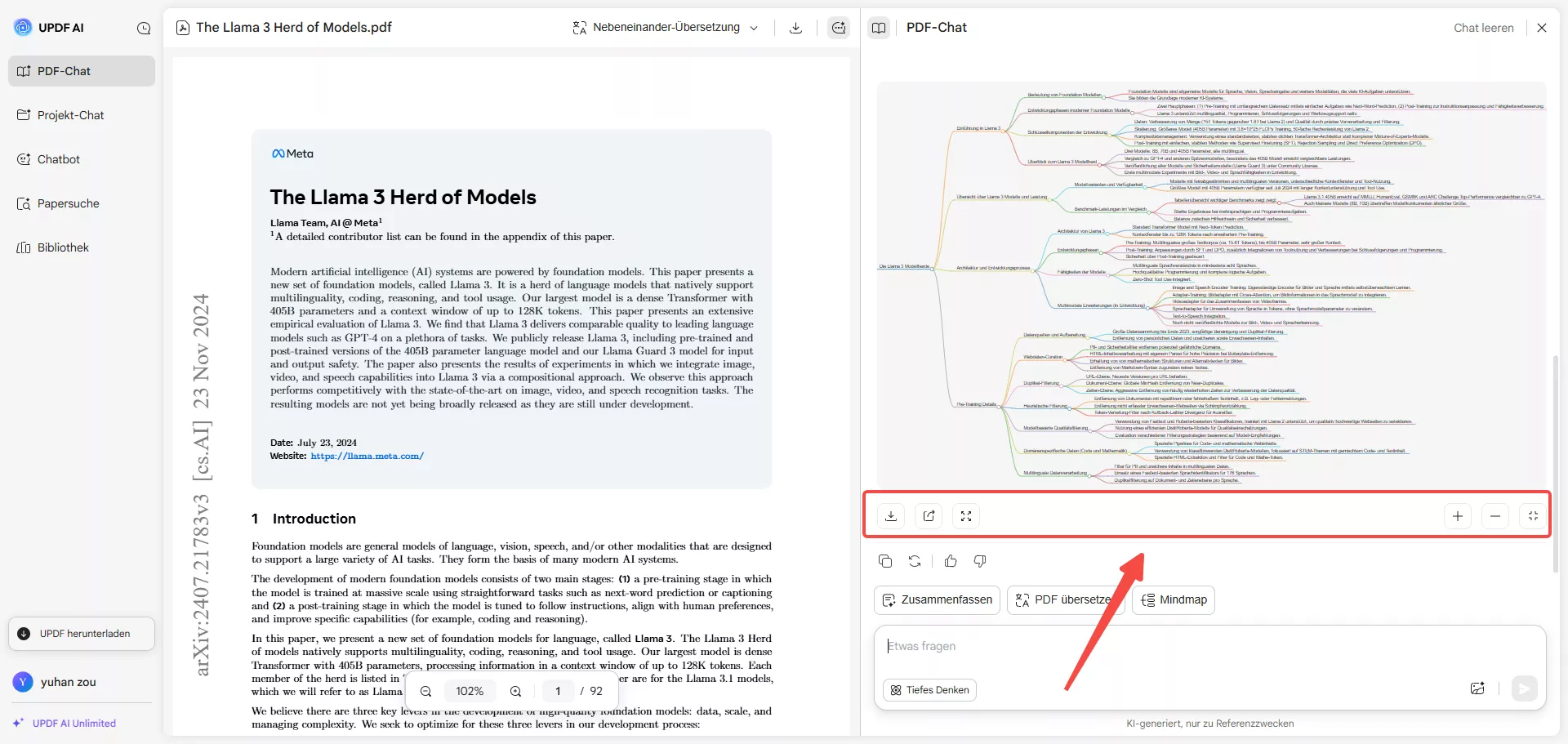Like the response with thumbs up
Image resolution: width=1568 pixels, height=744 pixels.
point(951,561)
